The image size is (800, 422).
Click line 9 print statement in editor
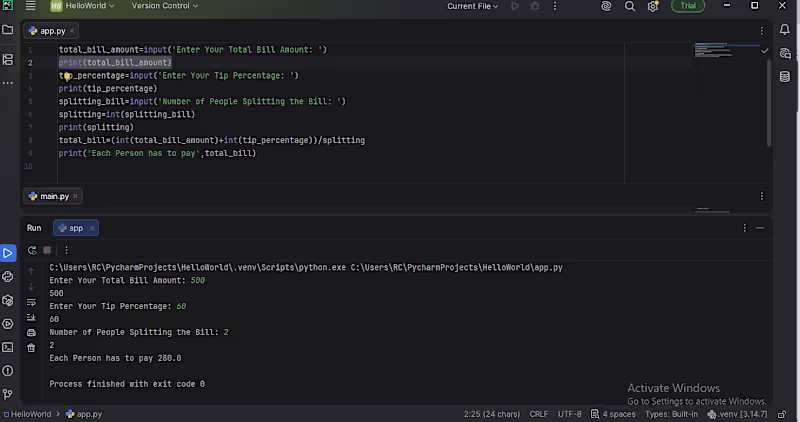(x=157, y=153)
